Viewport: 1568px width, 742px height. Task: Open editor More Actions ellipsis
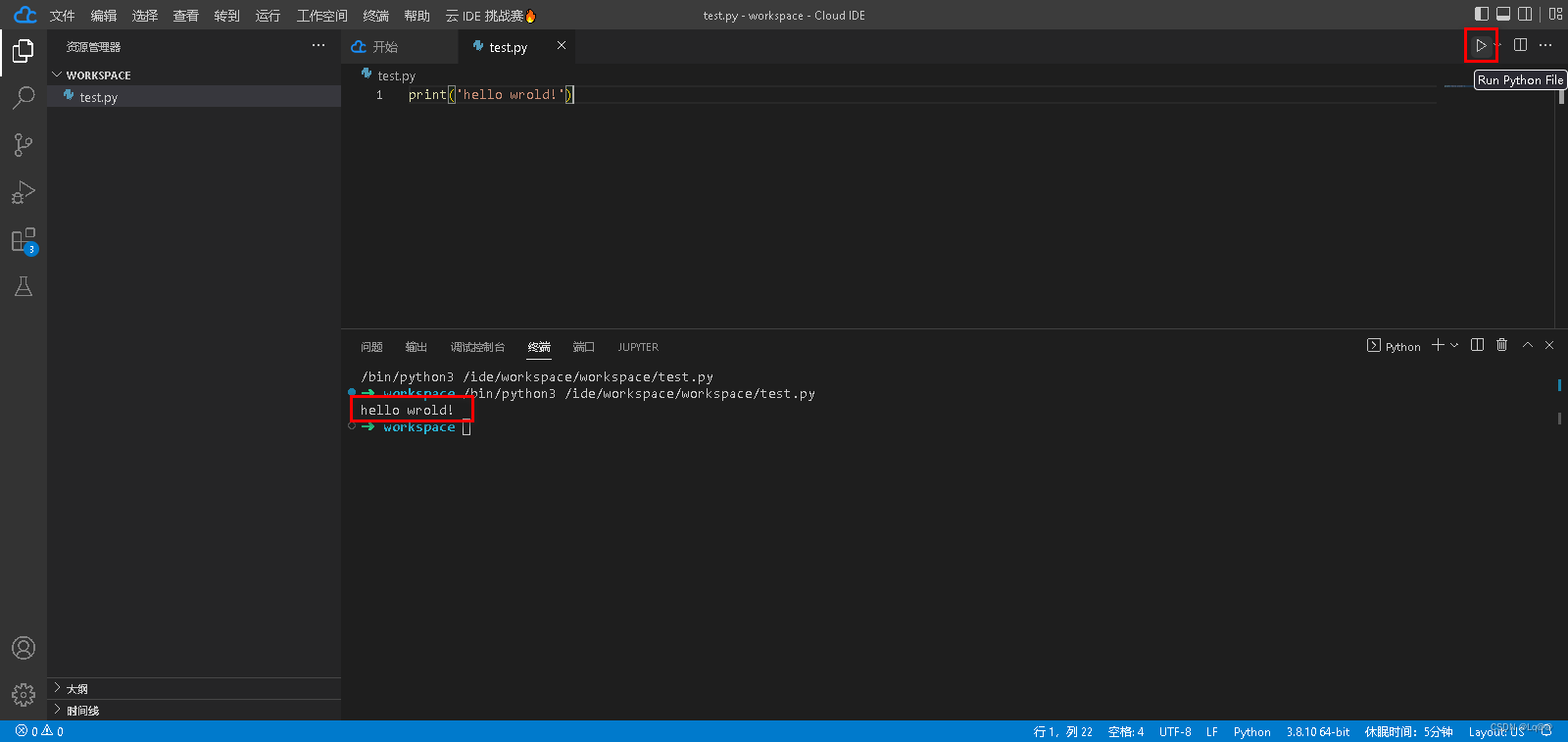(1545, 44)
